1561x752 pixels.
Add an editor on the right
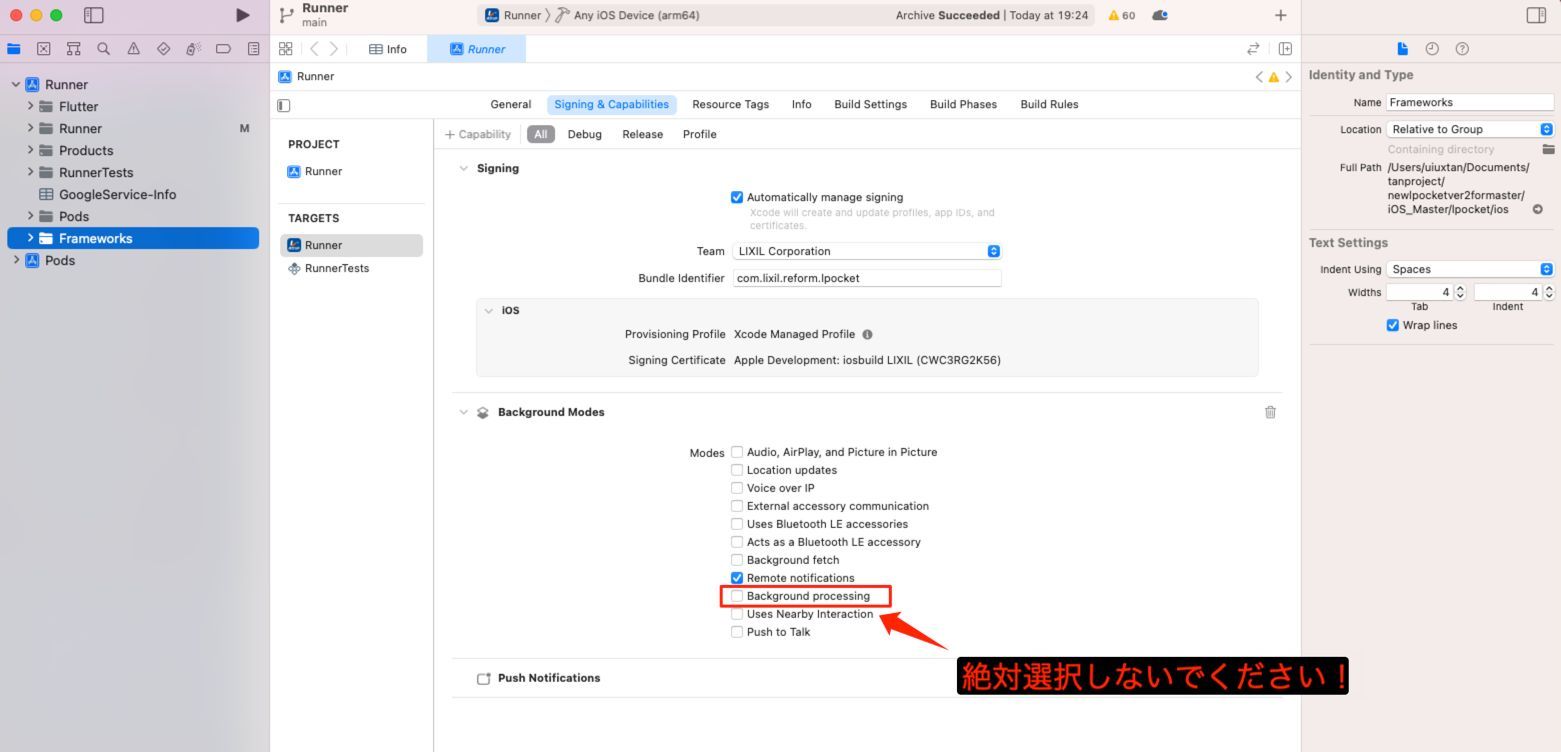click(1285, 49)
